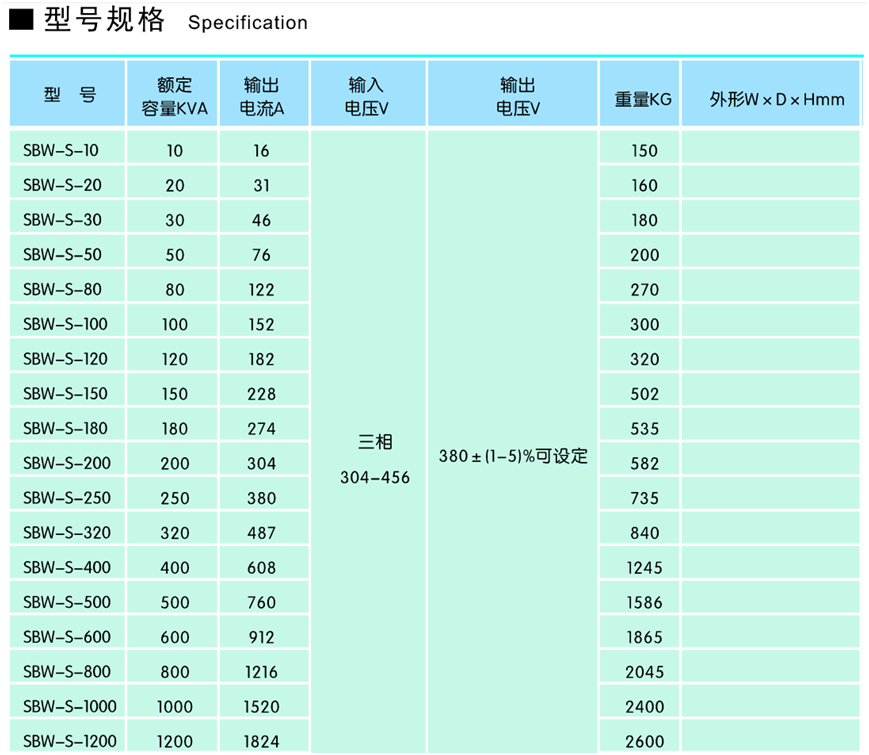The width and height of the screenshot is (869, 755).
Task: Select the SBW-S-500 model cell
Action: [x=66, y=601]
